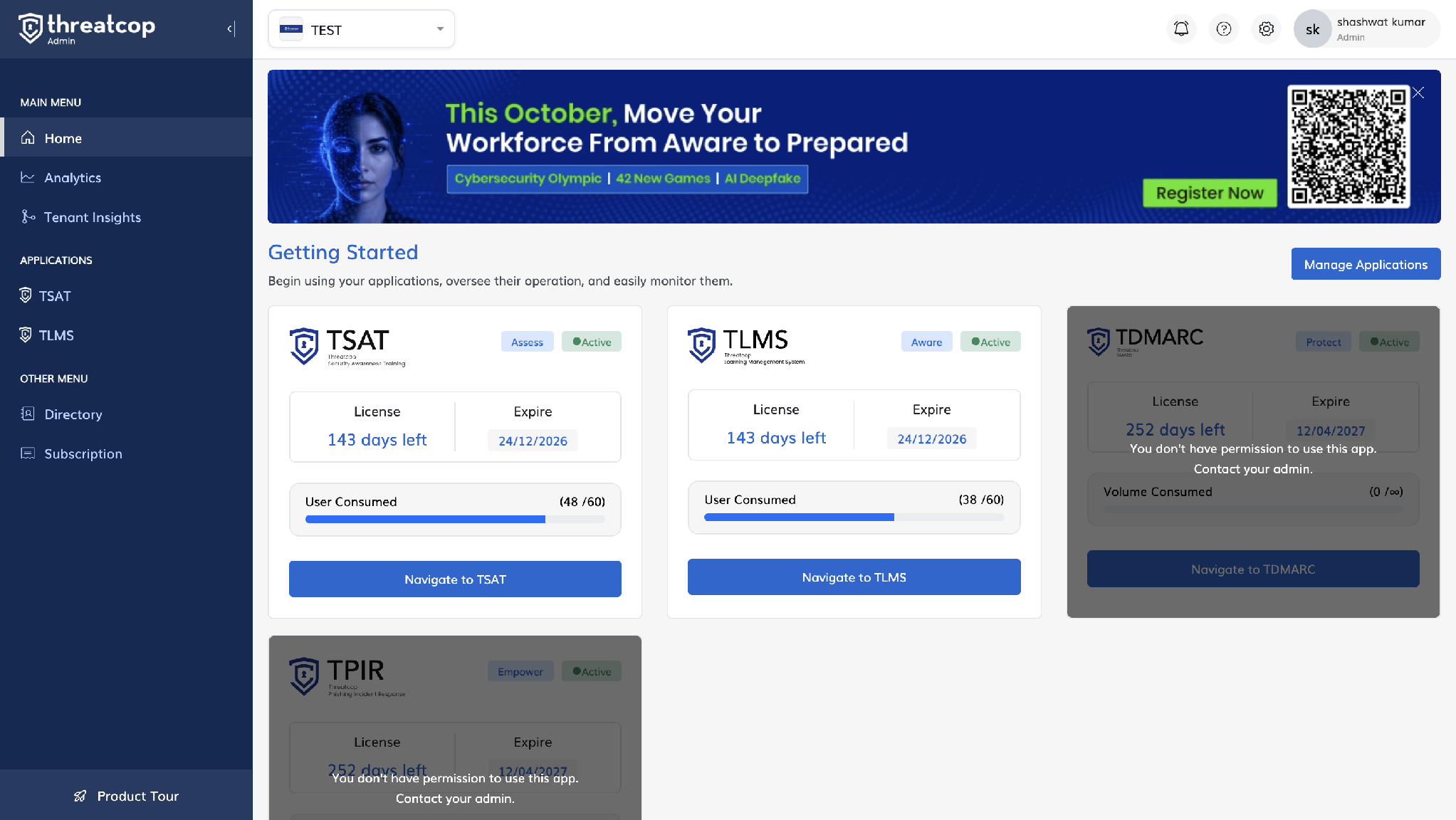Open Tenant Insights in the sidebar

[x=126, y=217]
